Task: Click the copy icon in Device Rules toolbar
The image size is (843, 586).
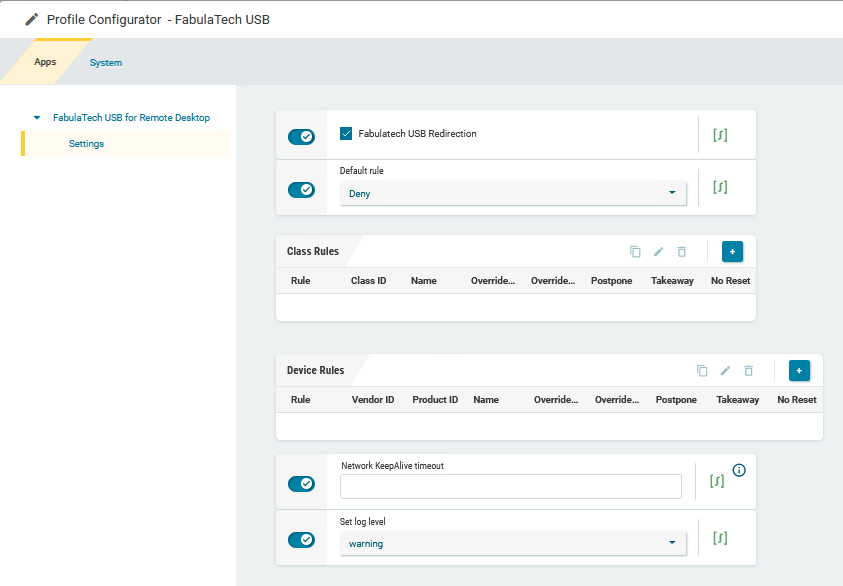Action: tap(701, 370)
